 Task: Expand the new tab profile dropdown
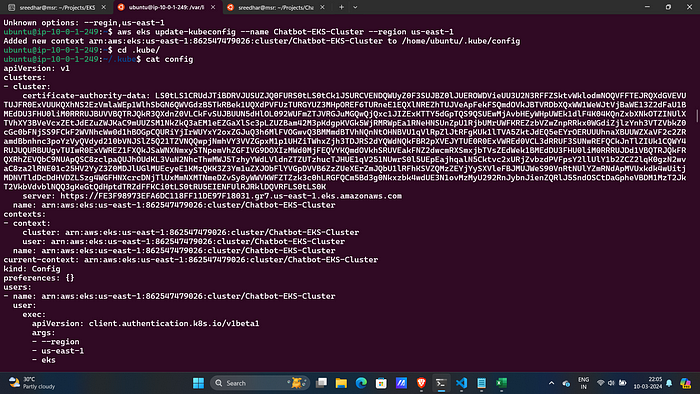coord(355,7)
